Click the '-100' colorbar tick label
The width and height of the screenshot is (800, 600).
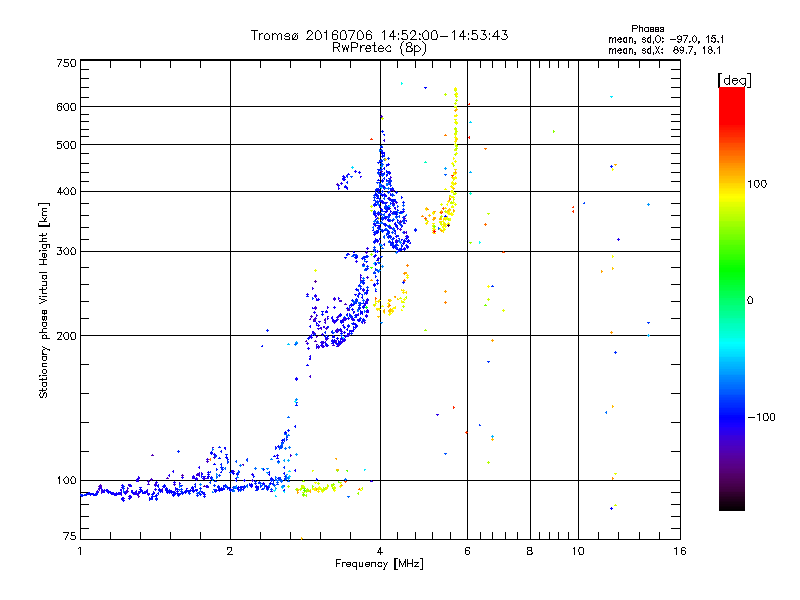tap(761, 417)
